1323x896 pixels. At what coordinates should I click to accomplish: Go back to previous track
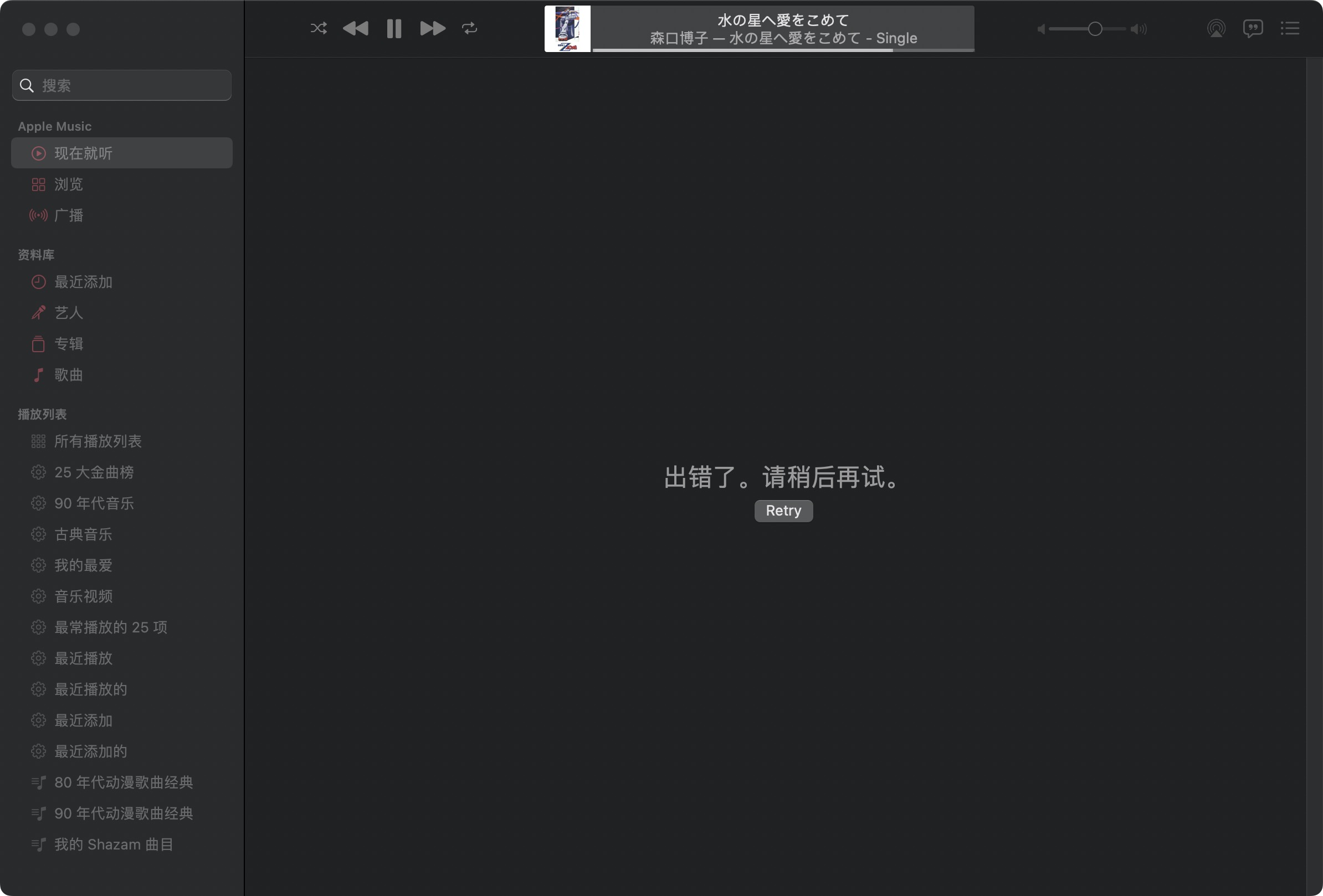coord(356,28)
